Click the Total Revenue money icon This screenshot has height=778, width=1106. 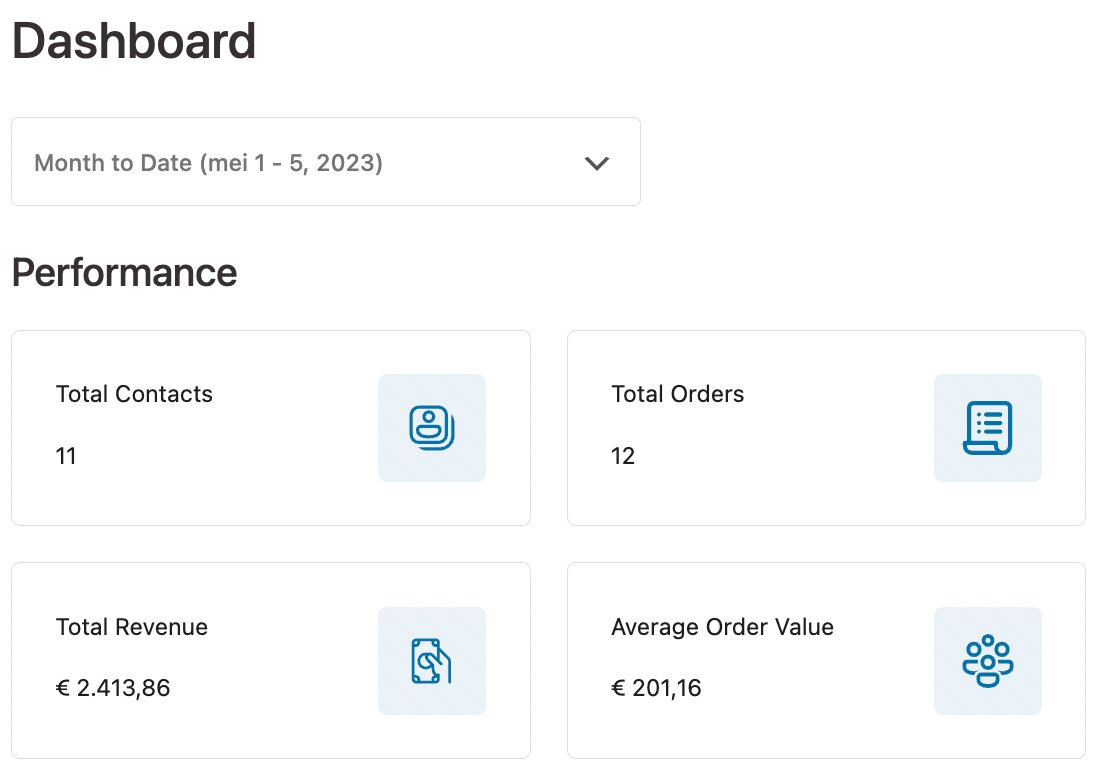click(x=432, y=661)
